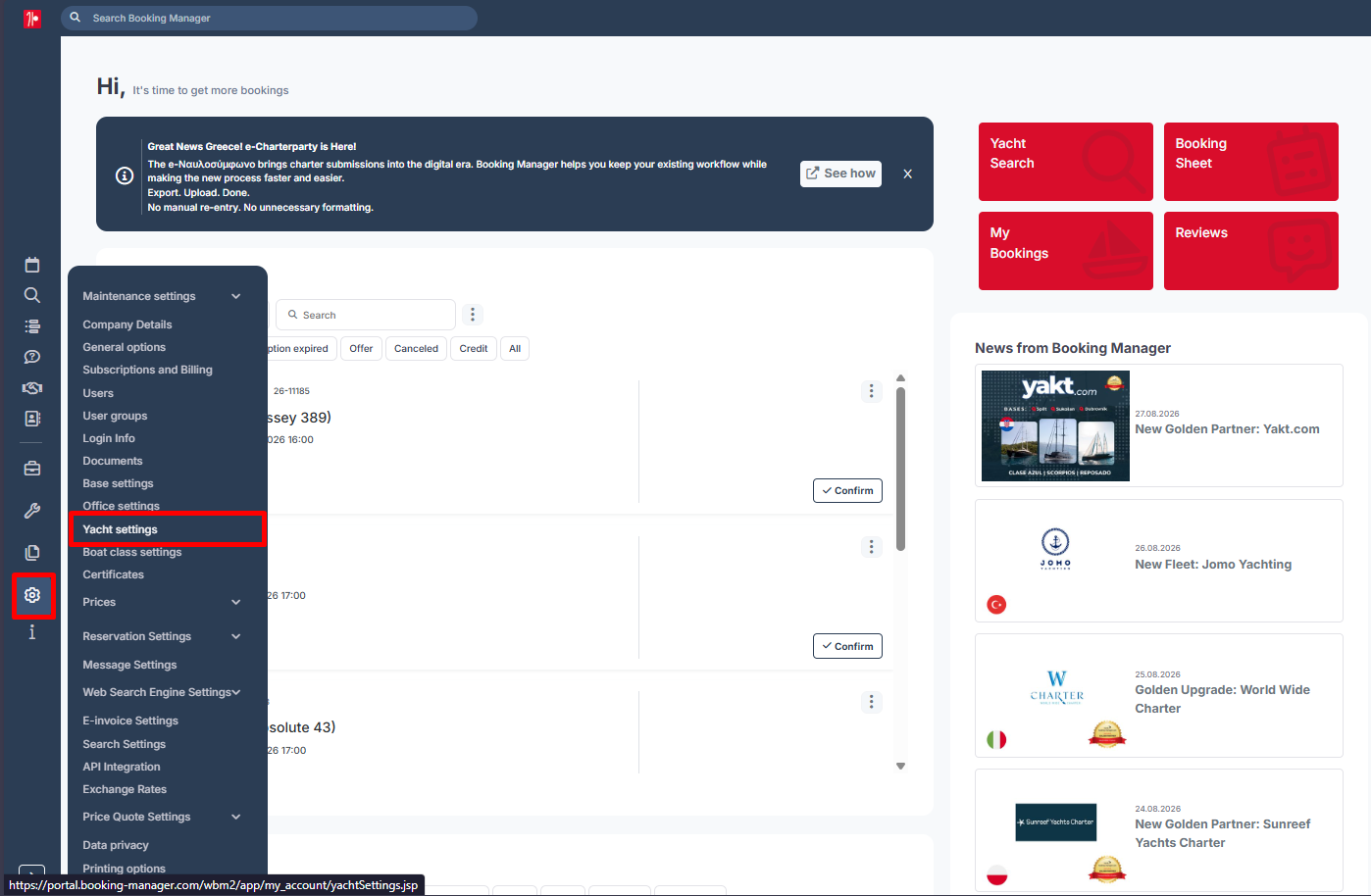Open Documents in the settings menu
Viewport: 1371px width, 896px height.
click(113, 461)
